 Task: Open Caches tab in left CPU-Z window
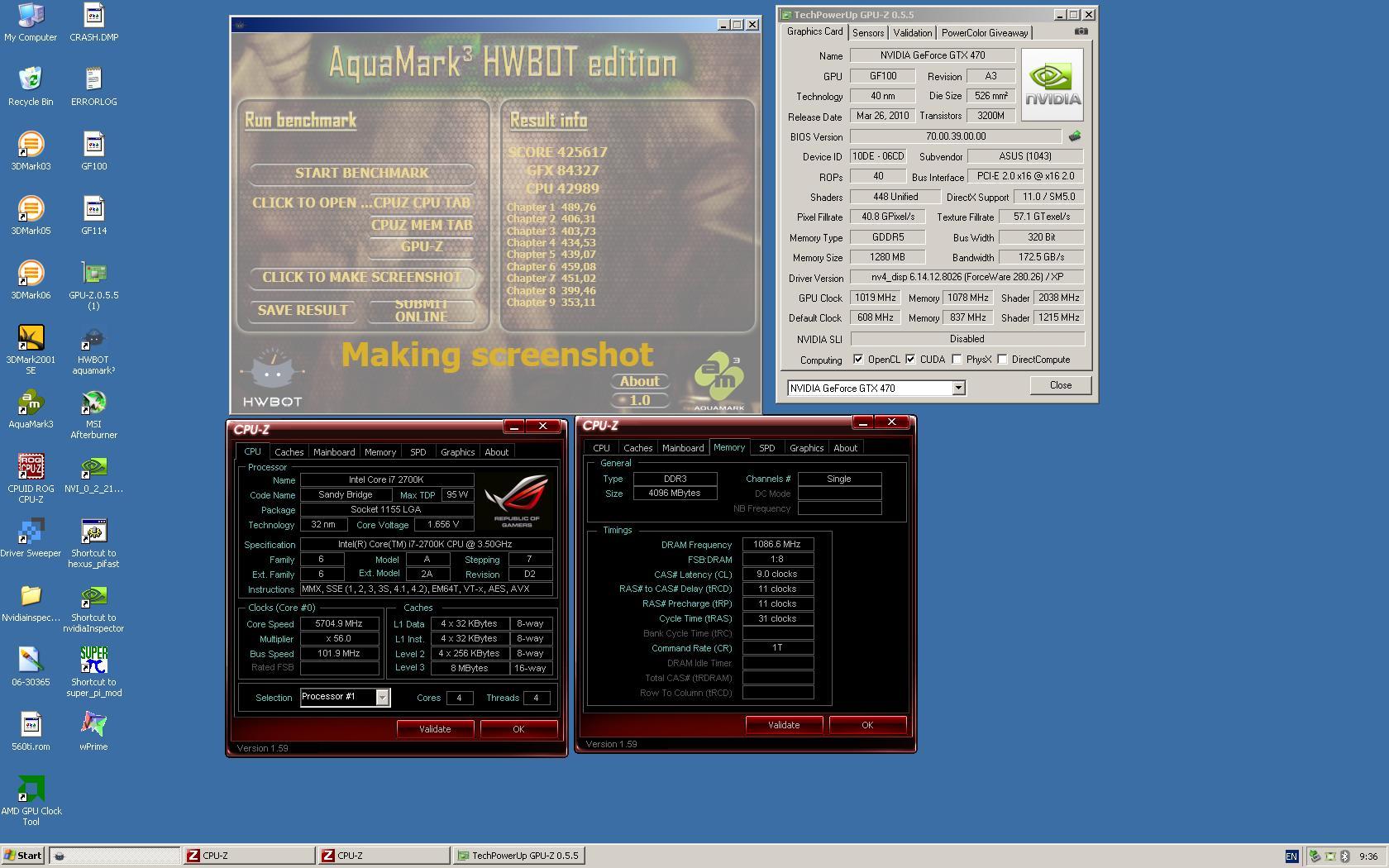click(x=289, y=452)
